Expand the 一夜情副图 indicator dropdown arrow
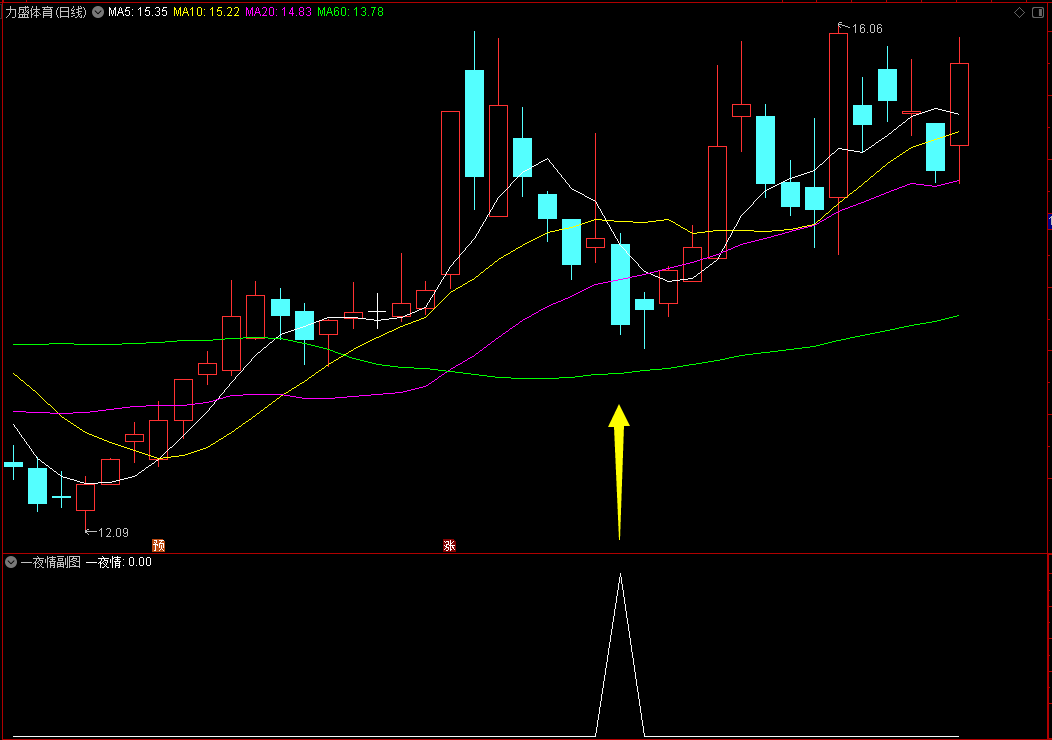Screen dimensions: 1052x740 coord(11,562)
